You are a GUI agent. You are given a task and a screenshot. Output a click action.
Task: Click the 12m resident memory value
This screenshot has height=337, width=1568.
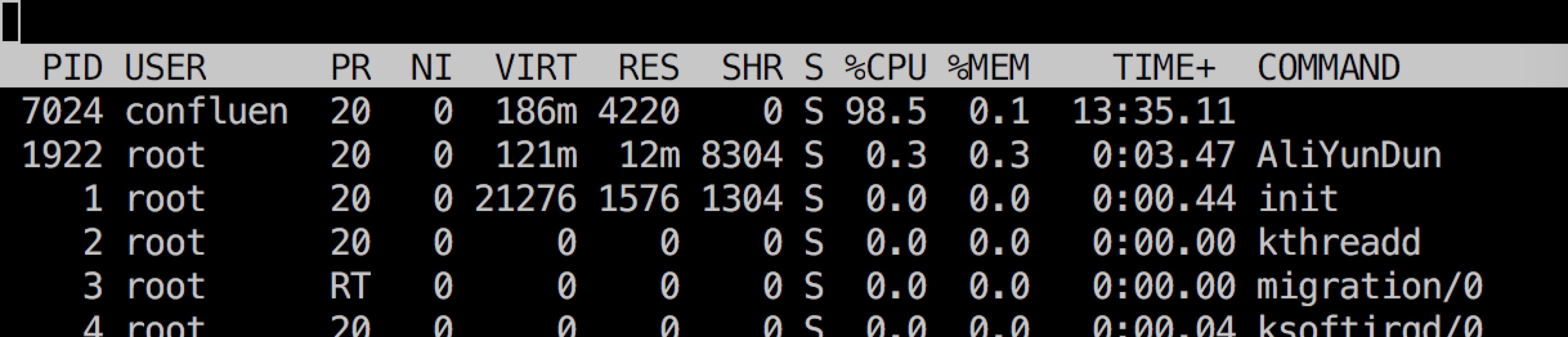(649, 155)
